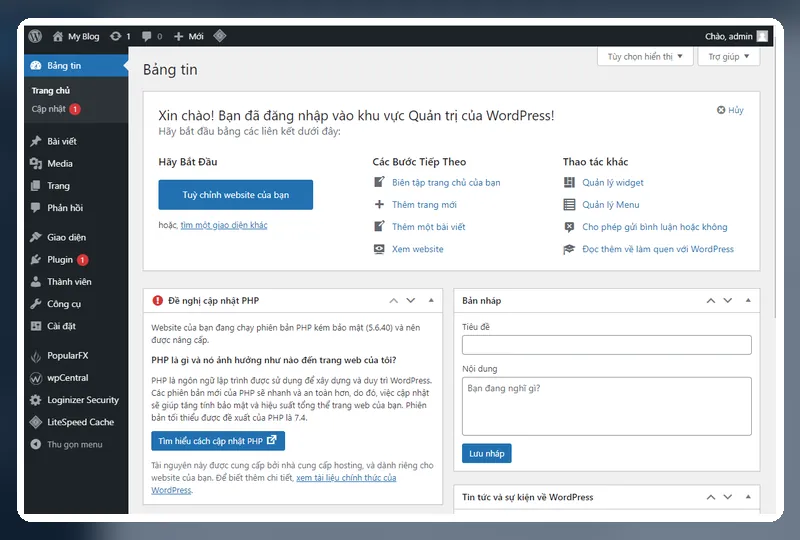Follow tìm một giao diện khác link

[224, 225]
